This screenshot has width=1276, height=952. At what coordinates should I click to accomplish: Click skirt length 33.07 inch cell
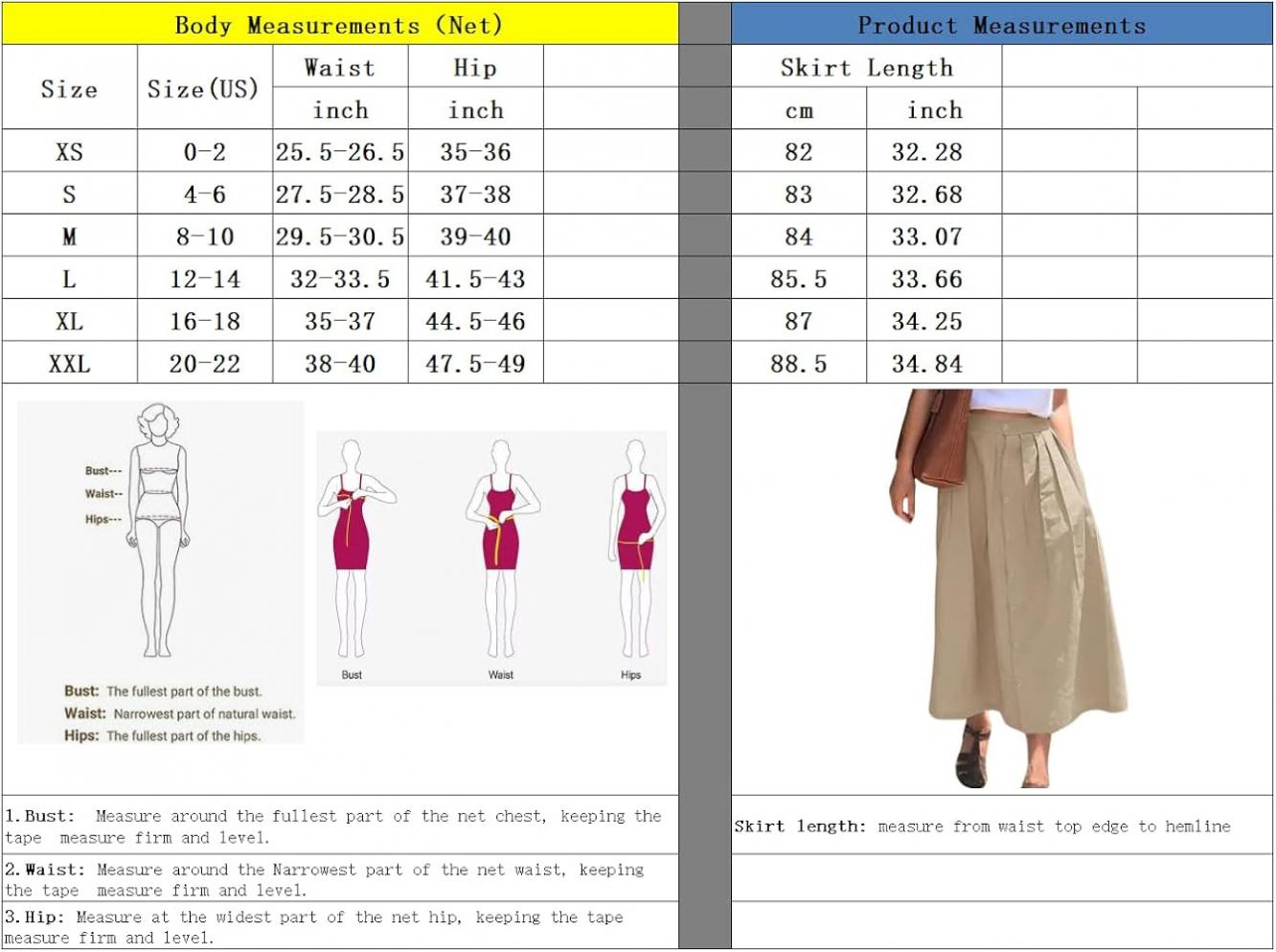(934, 236)
